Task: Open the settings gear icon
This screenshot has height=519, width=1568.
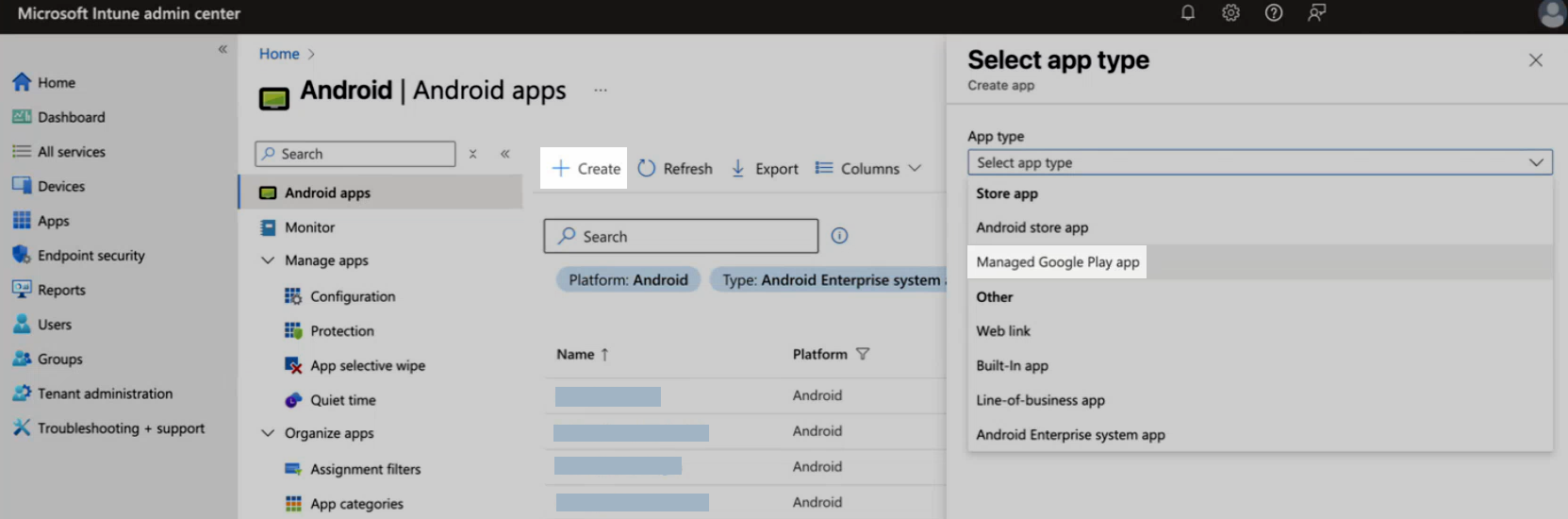Action: point(1230,12)
